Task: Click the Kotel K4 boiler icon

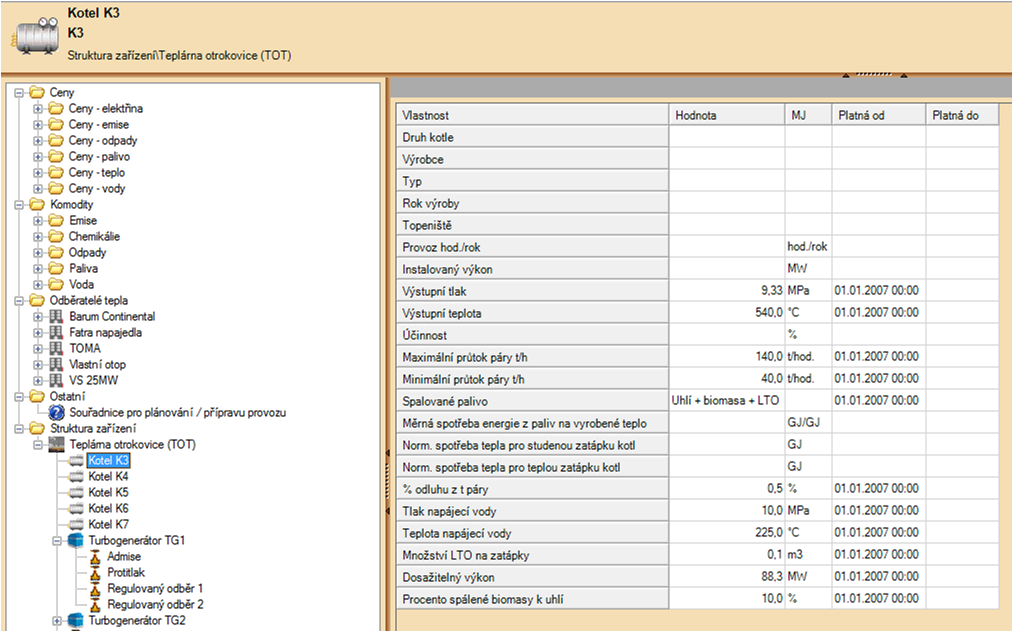Action: (x=76, y=477)
